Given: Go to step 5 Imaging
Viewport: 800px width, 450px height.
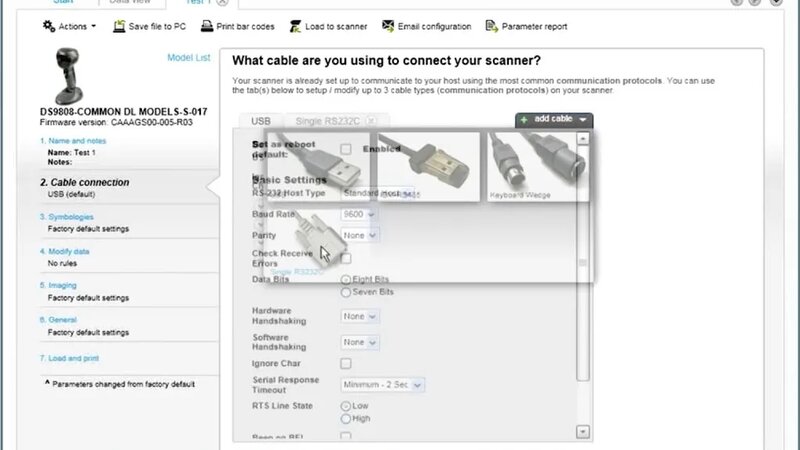Looking at the screenshot, I should point(58,285).
